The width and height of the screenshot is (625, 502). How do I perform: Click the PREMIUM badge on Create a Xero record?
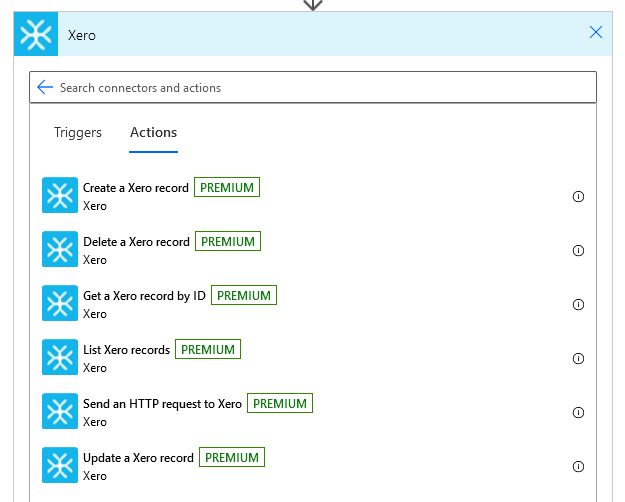click(227, 187)
